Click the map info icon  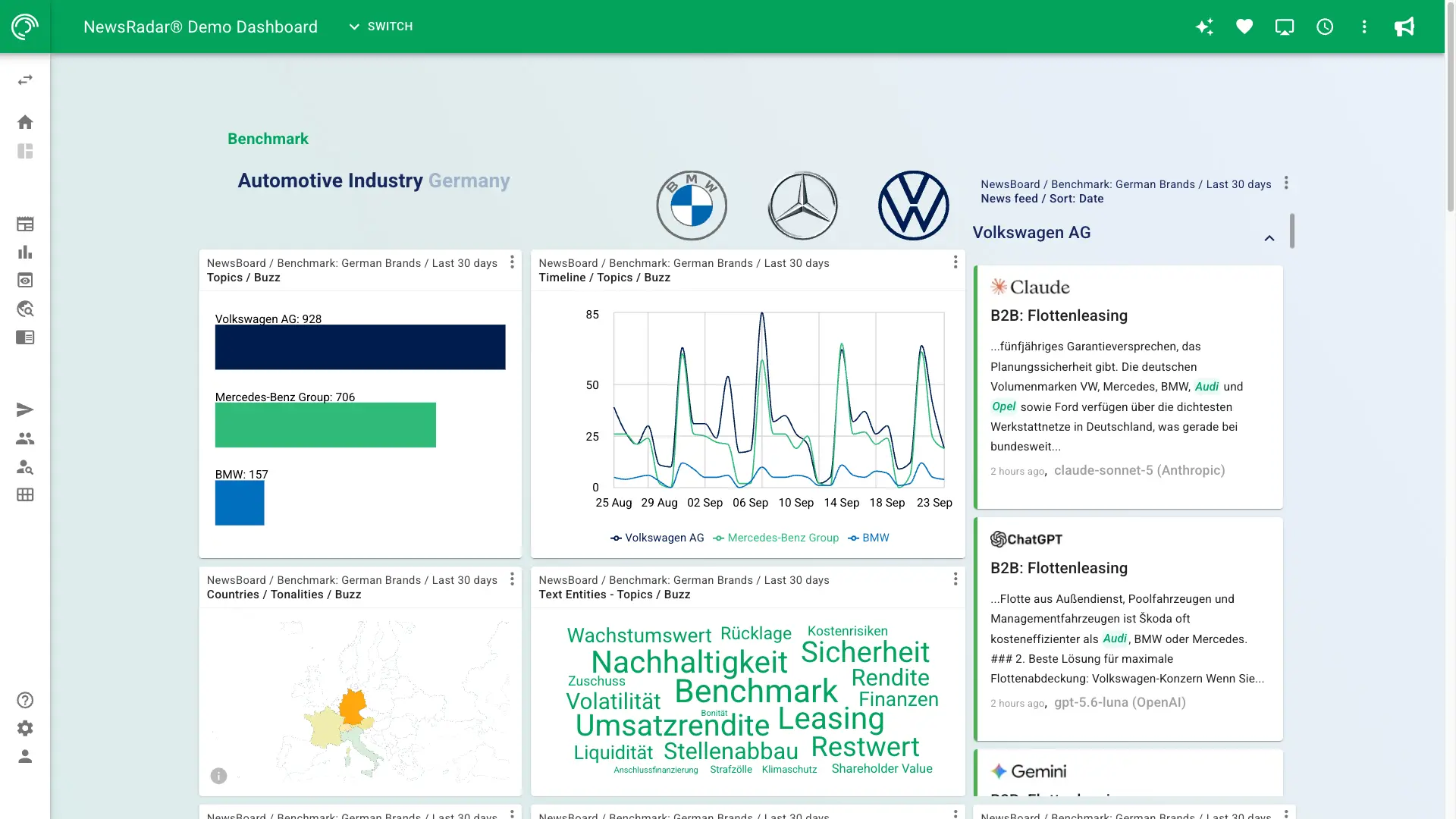click(218, 776)
